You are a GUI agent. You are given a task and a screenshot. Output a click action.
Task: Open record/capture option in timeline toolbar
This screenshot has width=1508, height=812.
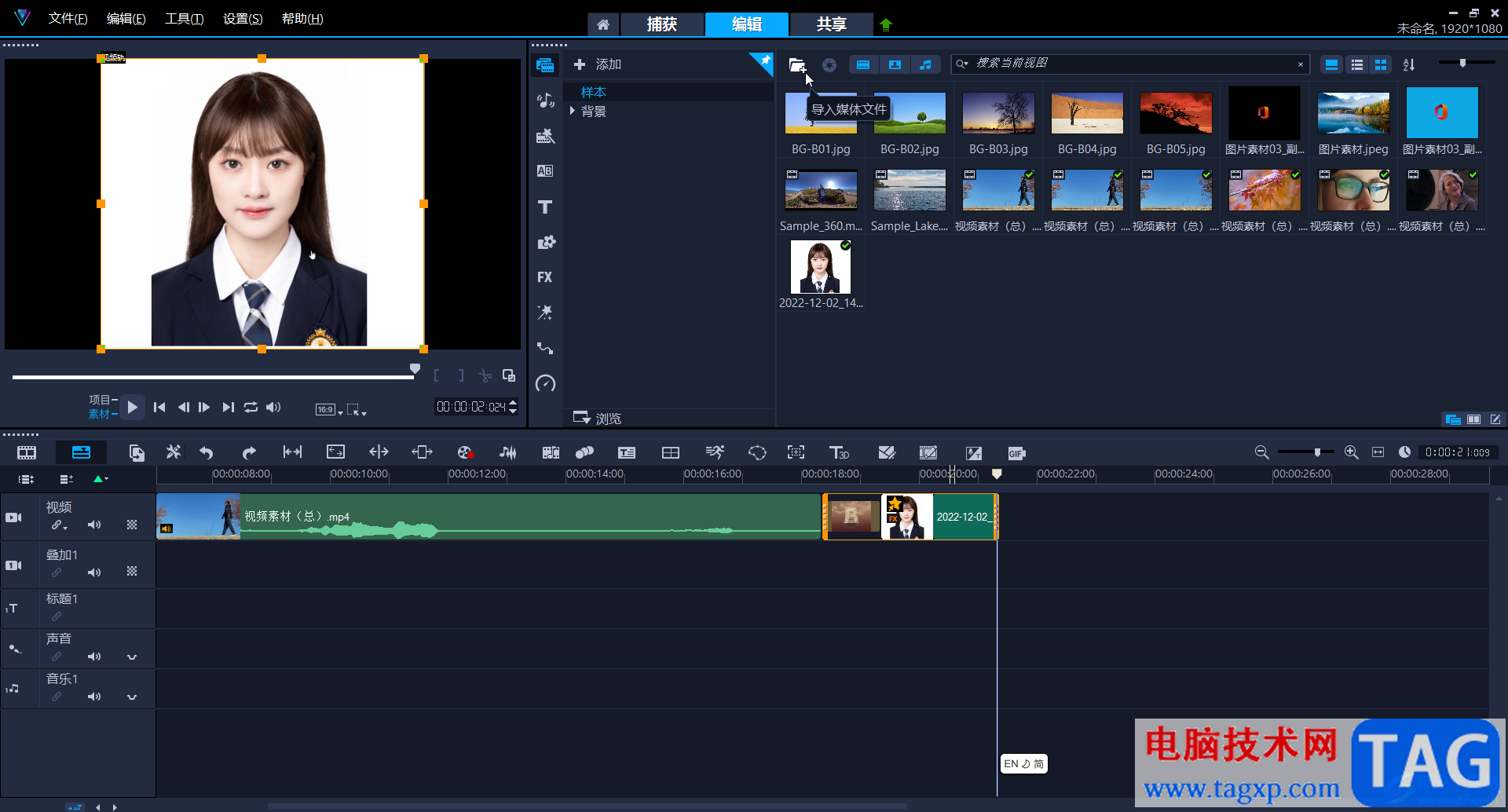(x=464, y=452)
